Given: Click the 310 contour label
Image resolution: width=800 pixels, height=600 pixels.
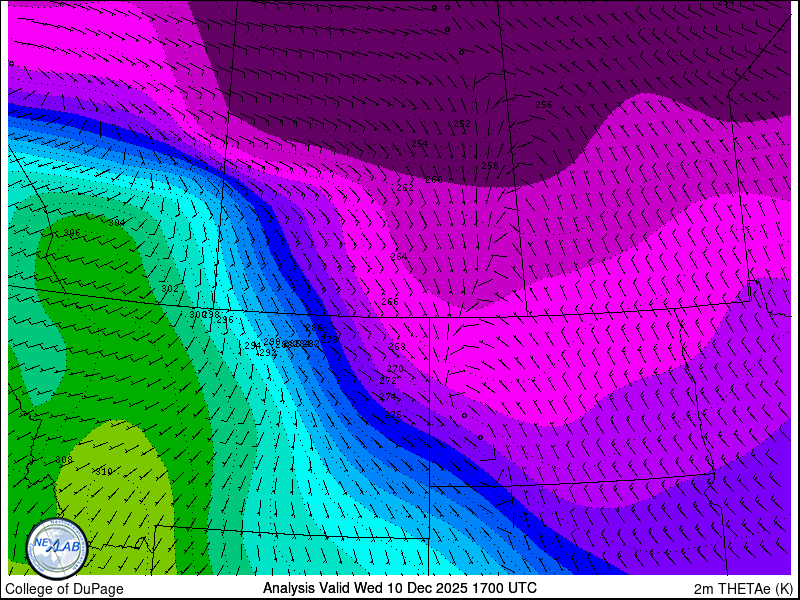Looking at the screenshot, I should (104, 471).
